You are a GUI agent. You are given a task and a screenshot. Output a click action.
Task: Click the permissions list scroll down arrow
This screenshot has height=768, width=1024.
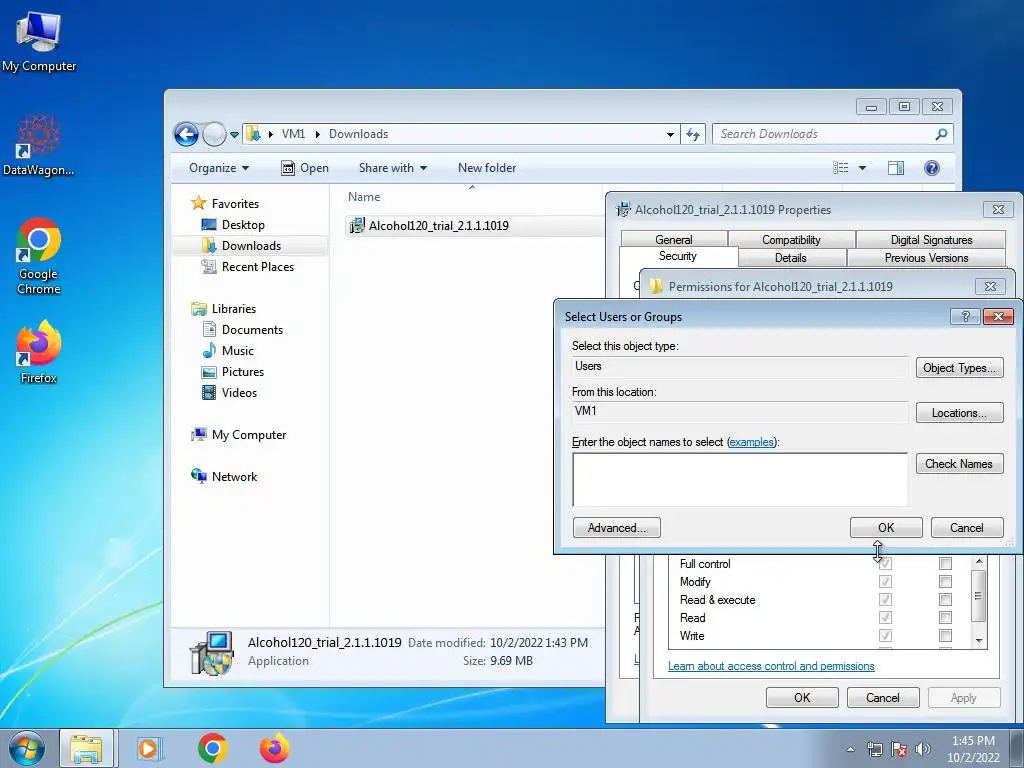(x=979, y=640)
